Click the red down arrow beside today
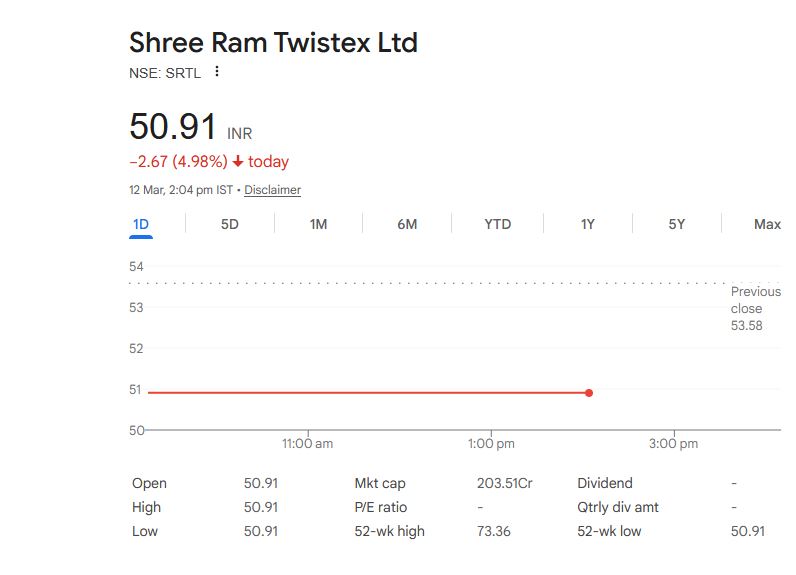 click(x=238, y=162)
